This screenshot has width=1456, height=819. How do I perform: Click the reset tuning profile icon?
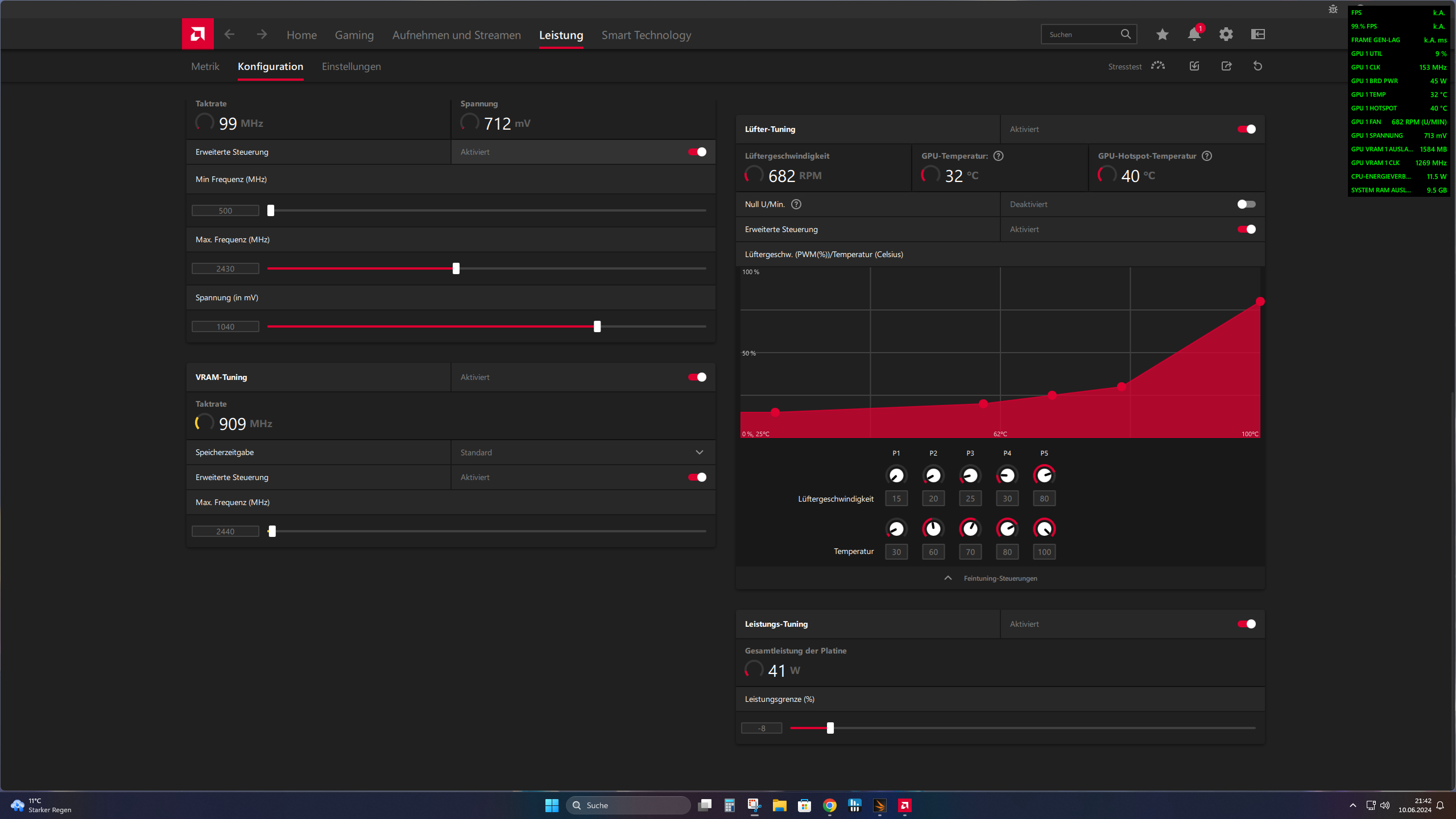[x=1258, y=66]
